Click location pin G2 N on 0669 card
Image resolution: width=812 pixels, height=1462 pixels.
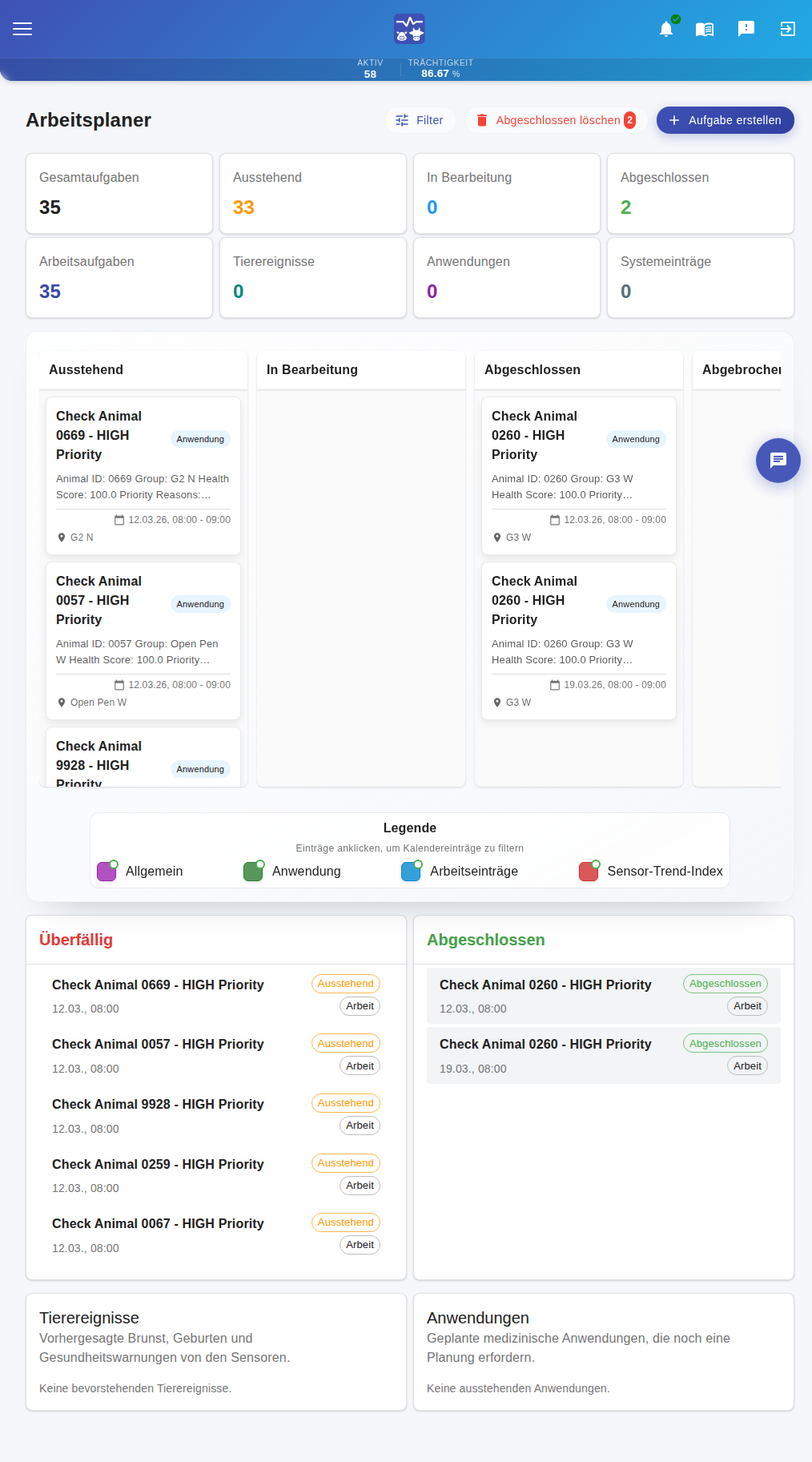coord(75,538)
